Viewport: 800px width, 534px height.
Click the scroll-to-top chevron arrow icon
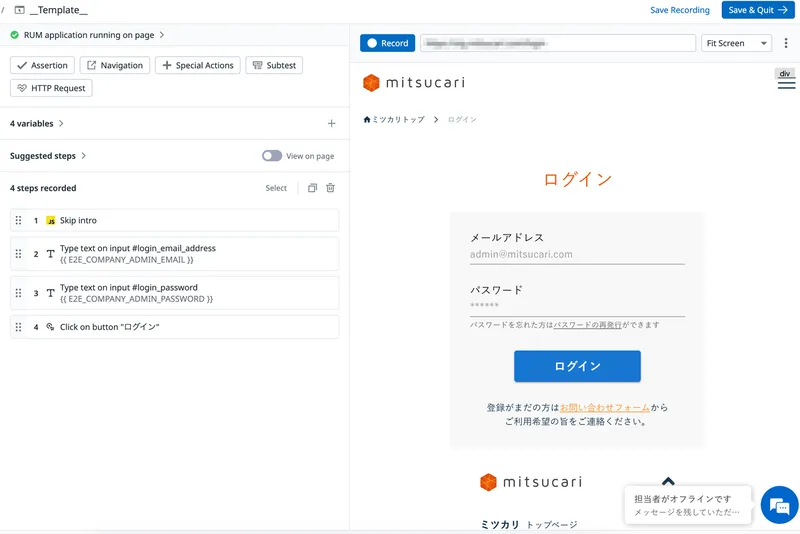coord(668,482)
